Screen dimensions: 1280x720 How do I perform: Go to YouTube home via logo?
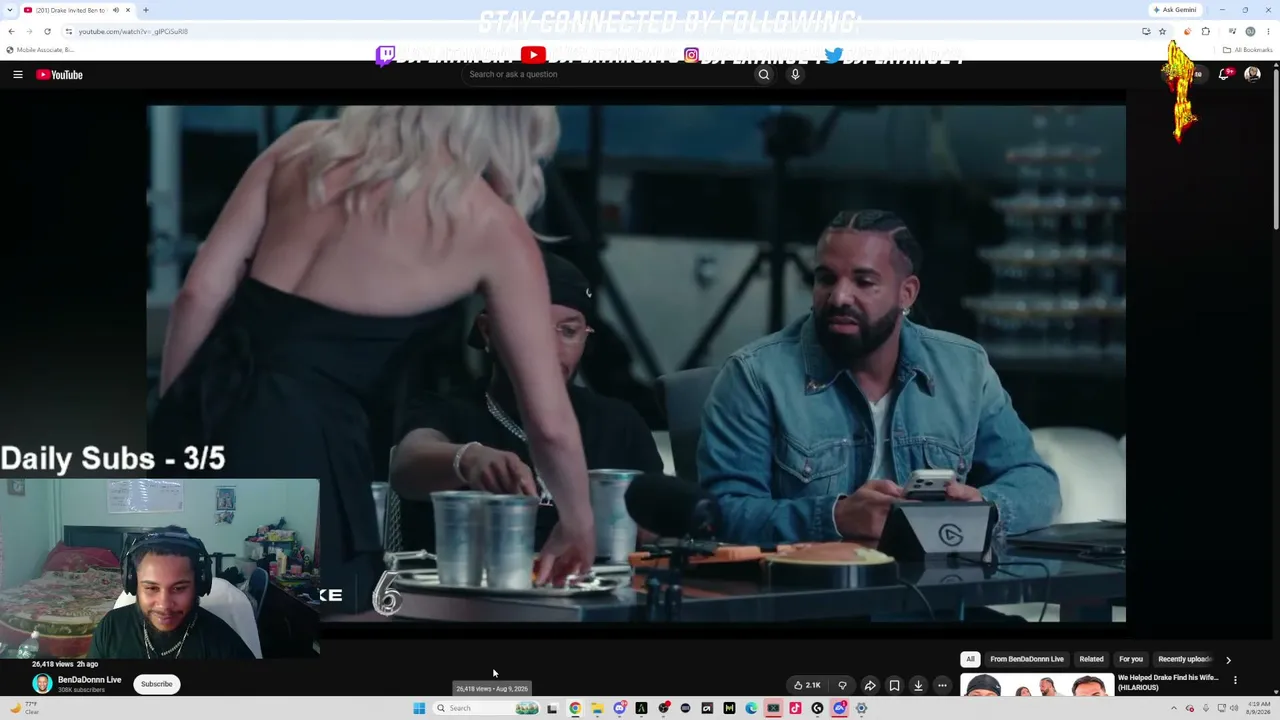click(x=59, y=74)
